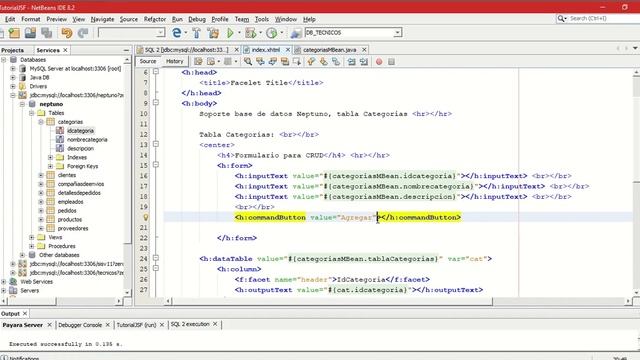Click the search magnifier icon at top right
Screen dimensions: 640x360
pos(562,19)
